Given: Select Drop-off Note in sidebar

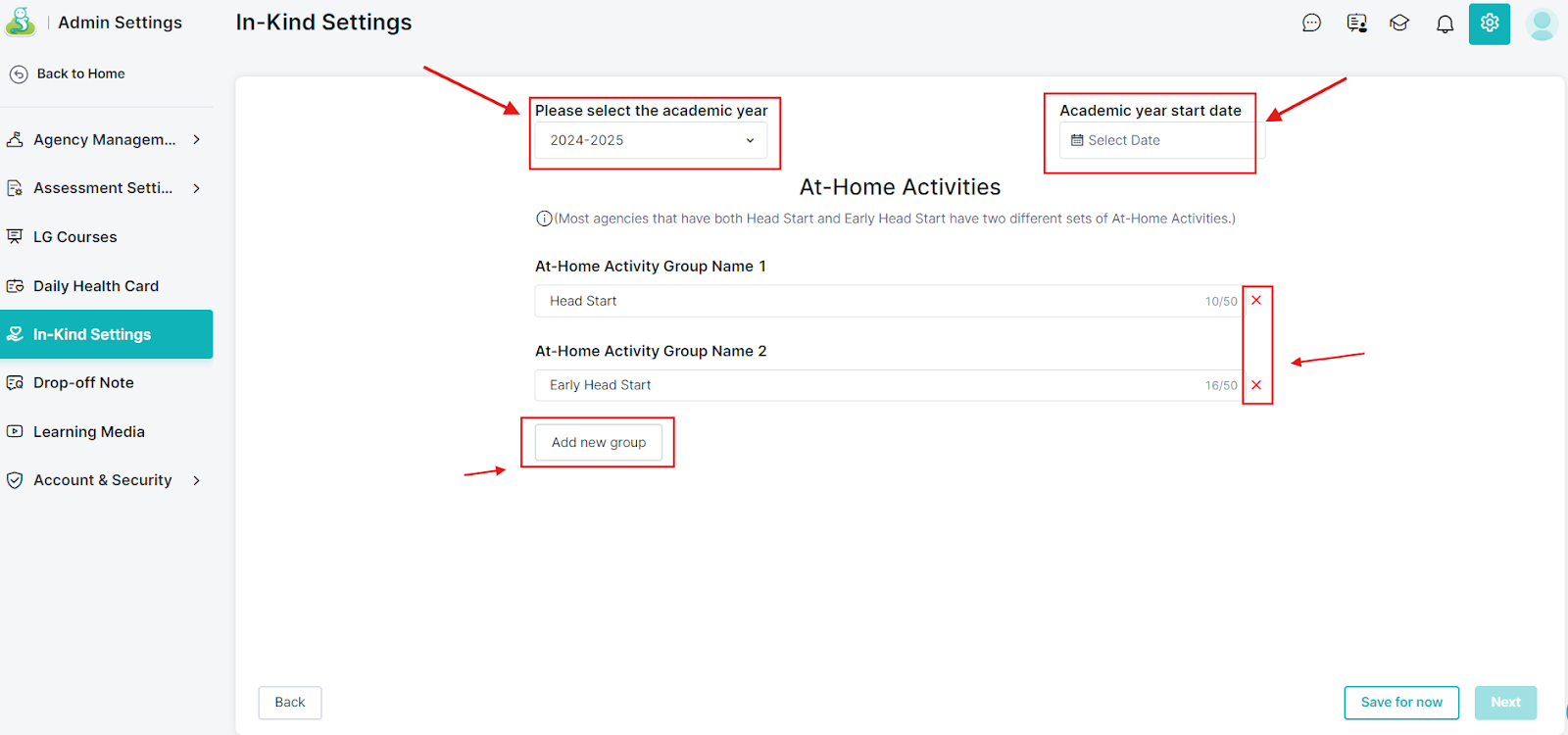Looking at the screenshot, I should click(83, 383).
